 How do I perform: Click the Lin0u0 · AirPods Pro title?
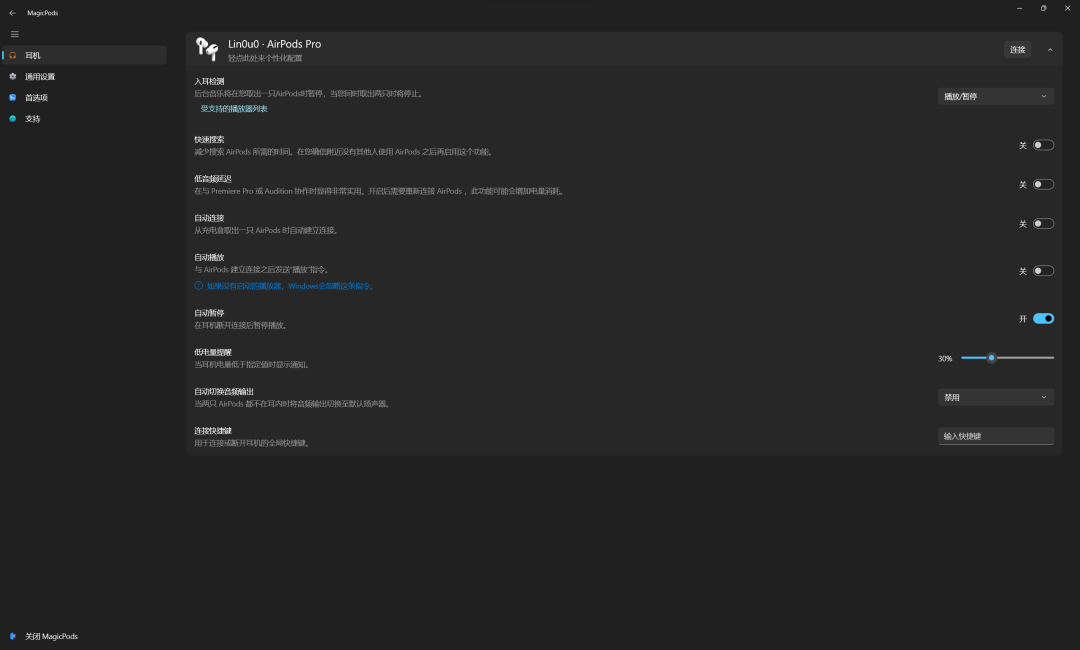[274, 44]
